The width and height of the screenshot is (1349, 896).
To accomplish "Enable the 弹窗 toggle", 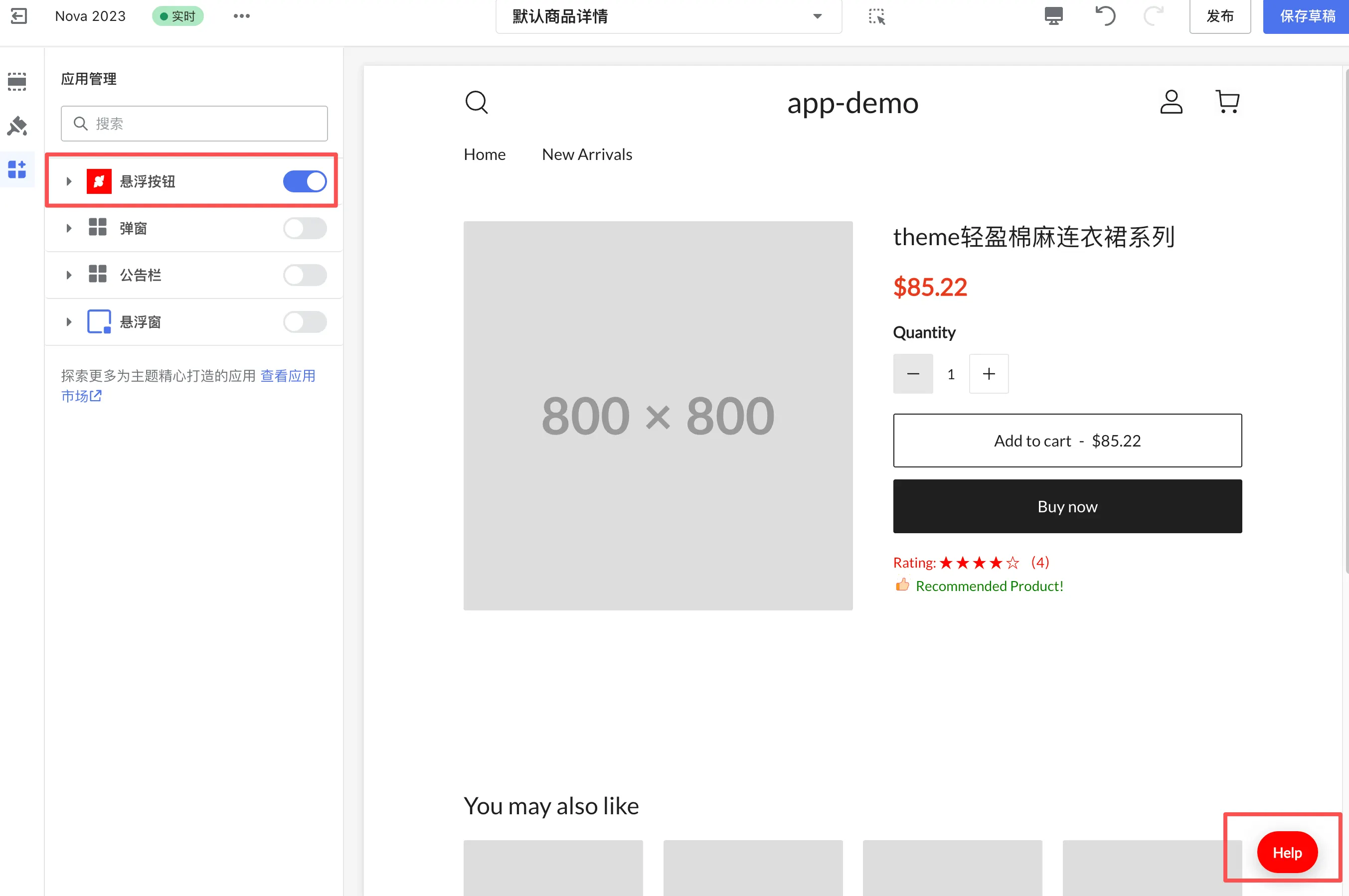I will click(305, 228).
